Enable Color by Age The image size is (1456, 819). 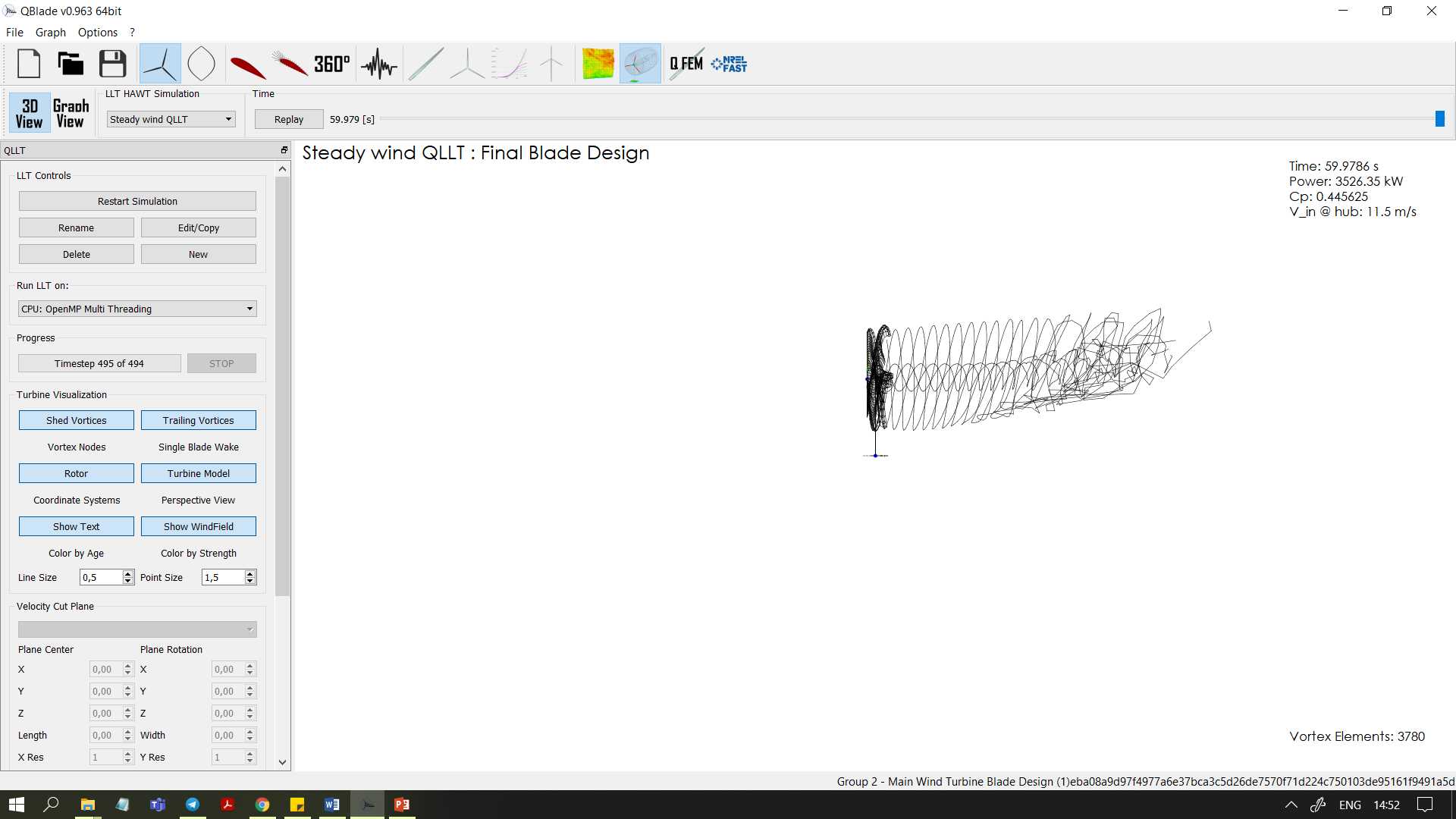click(77, 553)
